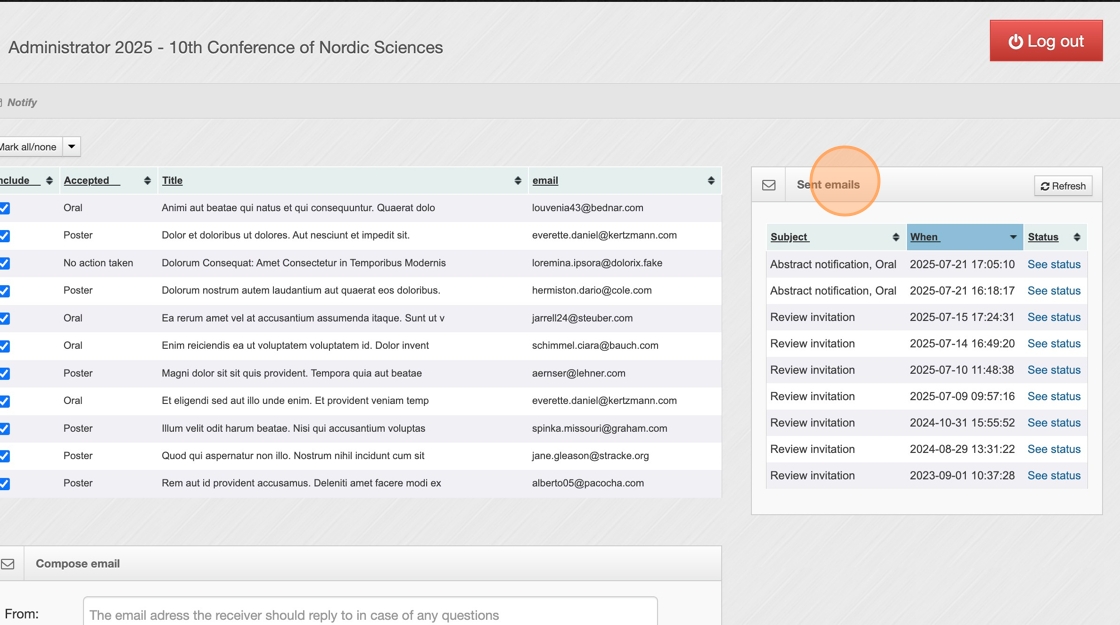Uncheck the include box for louvenia43@bednar.com
The height and width of the screenshot is (625, 1120).
[5, 208]
